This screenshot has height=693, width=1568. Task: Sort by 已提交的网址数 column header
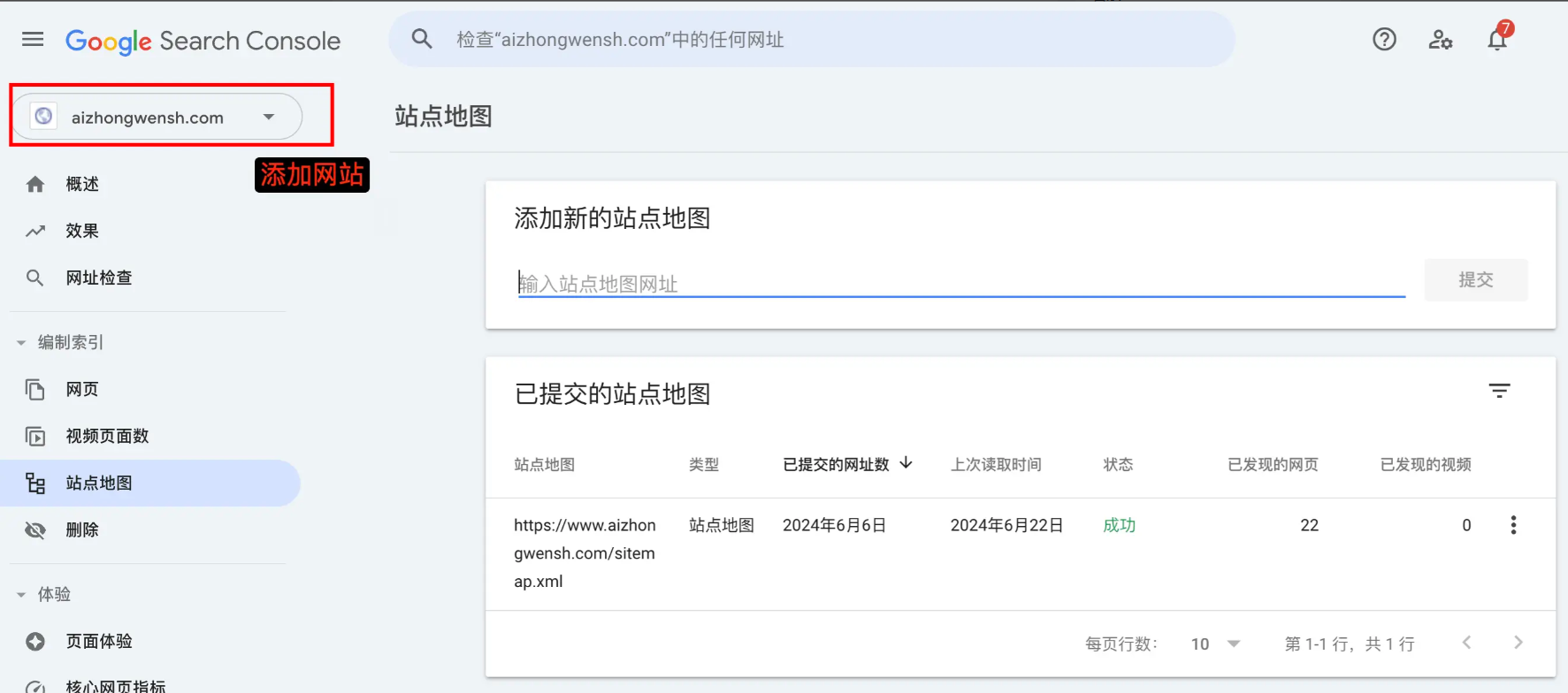click(x=836, y=464)
